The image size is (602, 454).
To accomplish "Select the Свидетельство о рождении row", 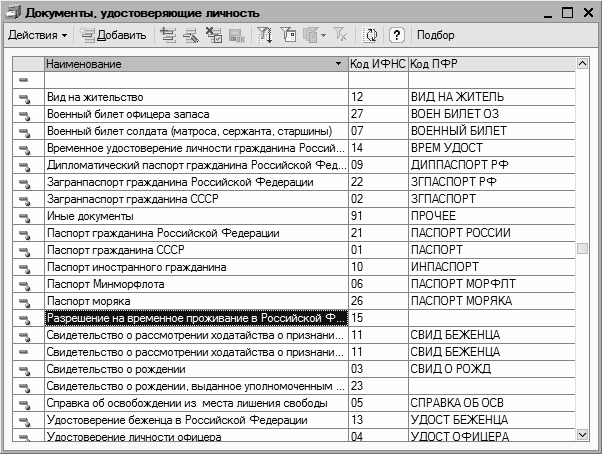I will [x=195, y=369].
